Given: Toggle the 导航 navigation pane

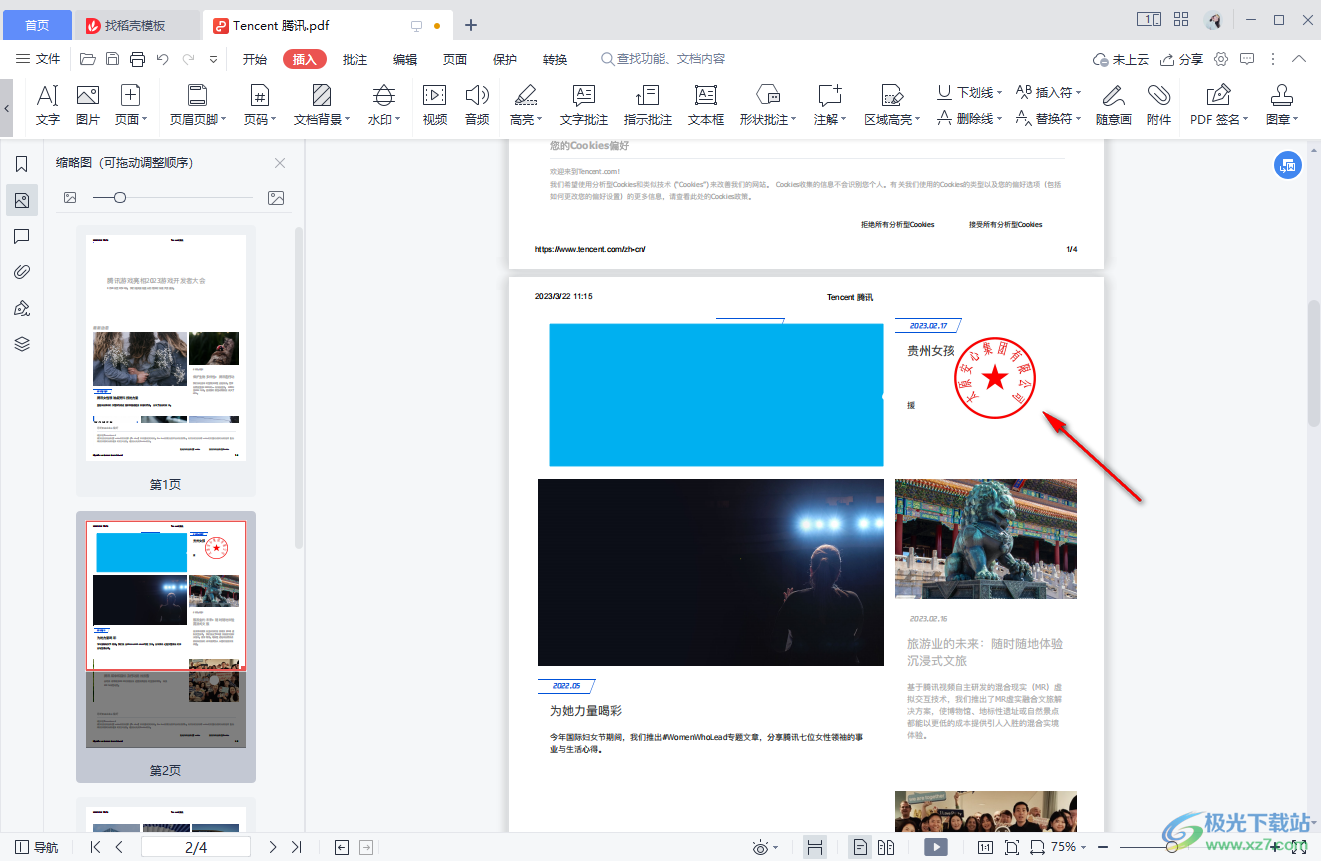Looking at the screenshot, I should (37, 847).
